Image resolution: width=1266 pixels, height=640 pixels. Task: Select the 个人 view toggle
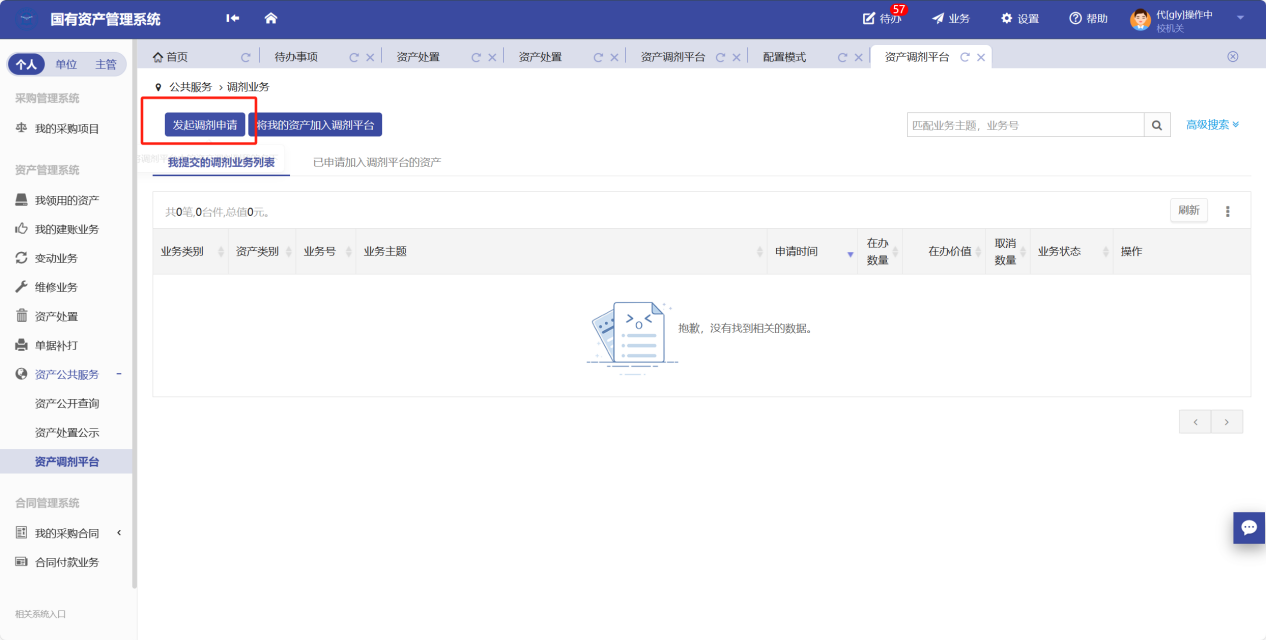pyautogui.click(x=26, y=65)
